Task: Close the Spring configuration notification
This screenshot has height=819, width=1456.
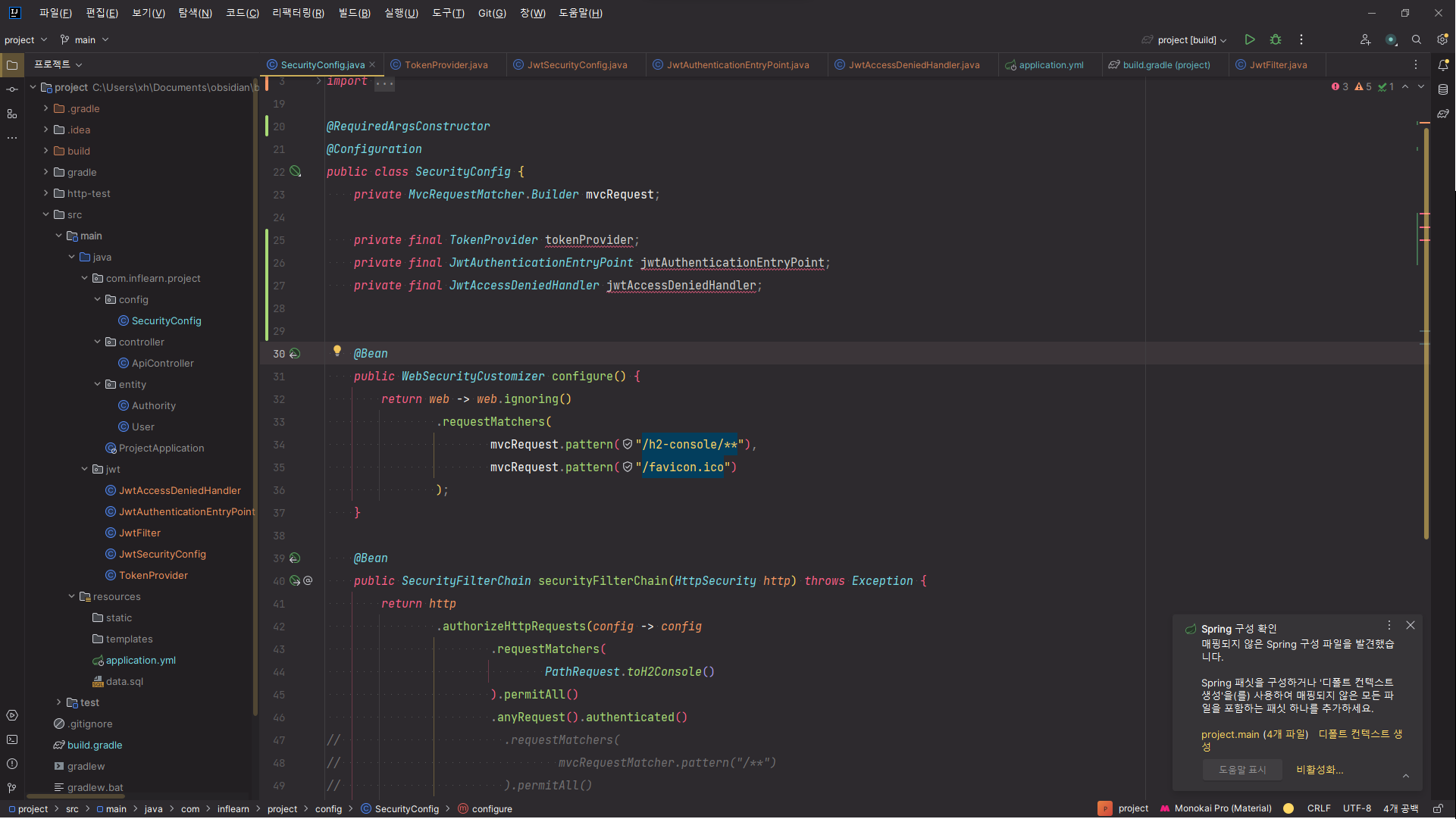Action: [1411, 626]
